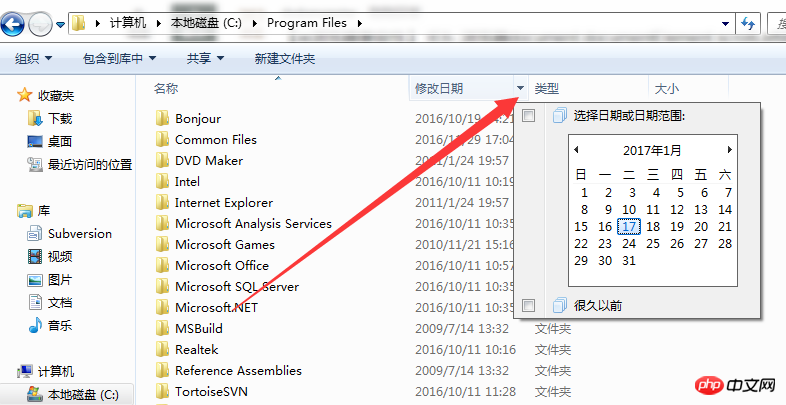Click 本地磁盘 (C:) drive icon in sidebar

tap(35, 394)
